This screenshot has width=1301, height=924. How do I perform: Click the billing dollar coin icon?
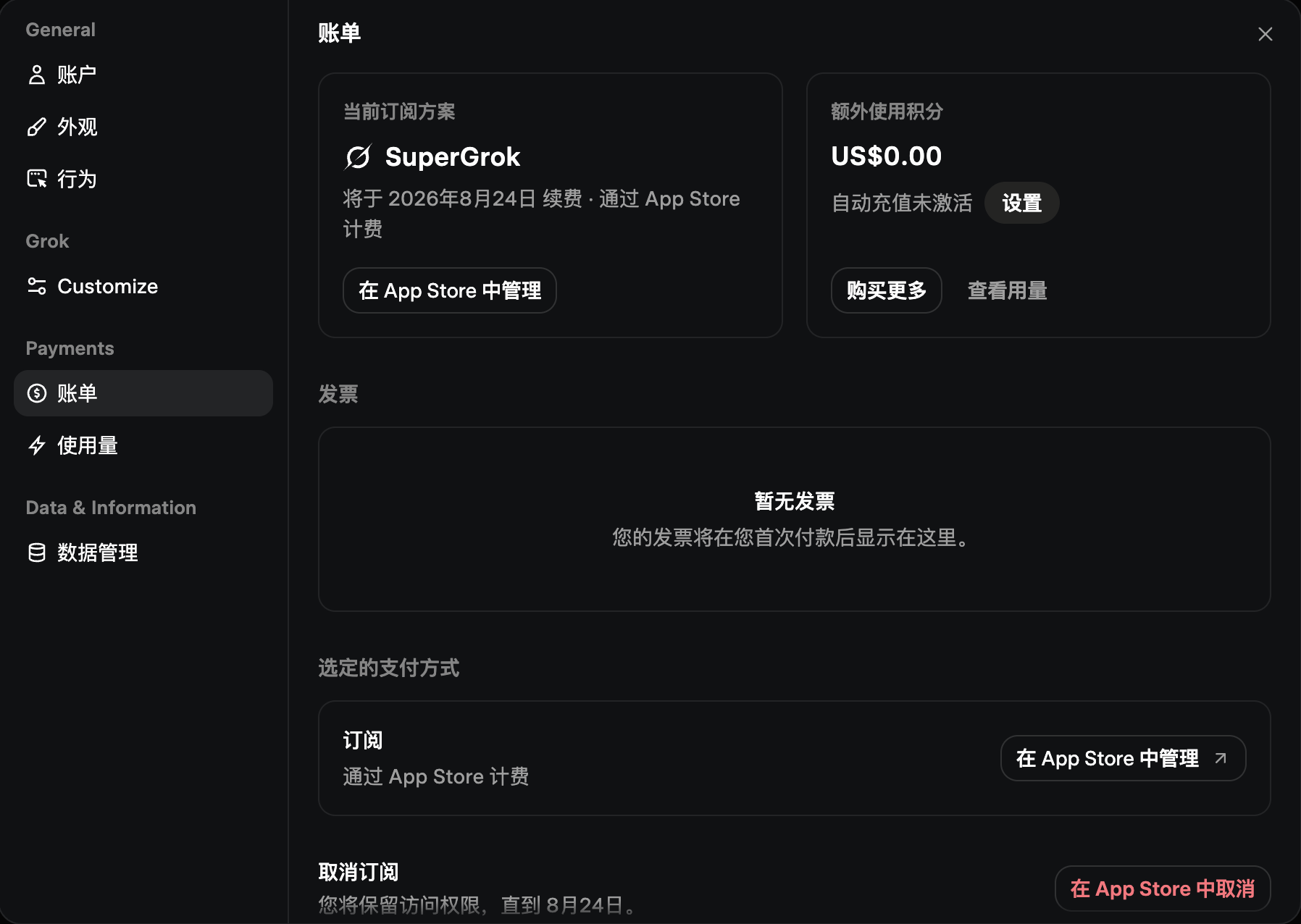[x=36, y=393]
